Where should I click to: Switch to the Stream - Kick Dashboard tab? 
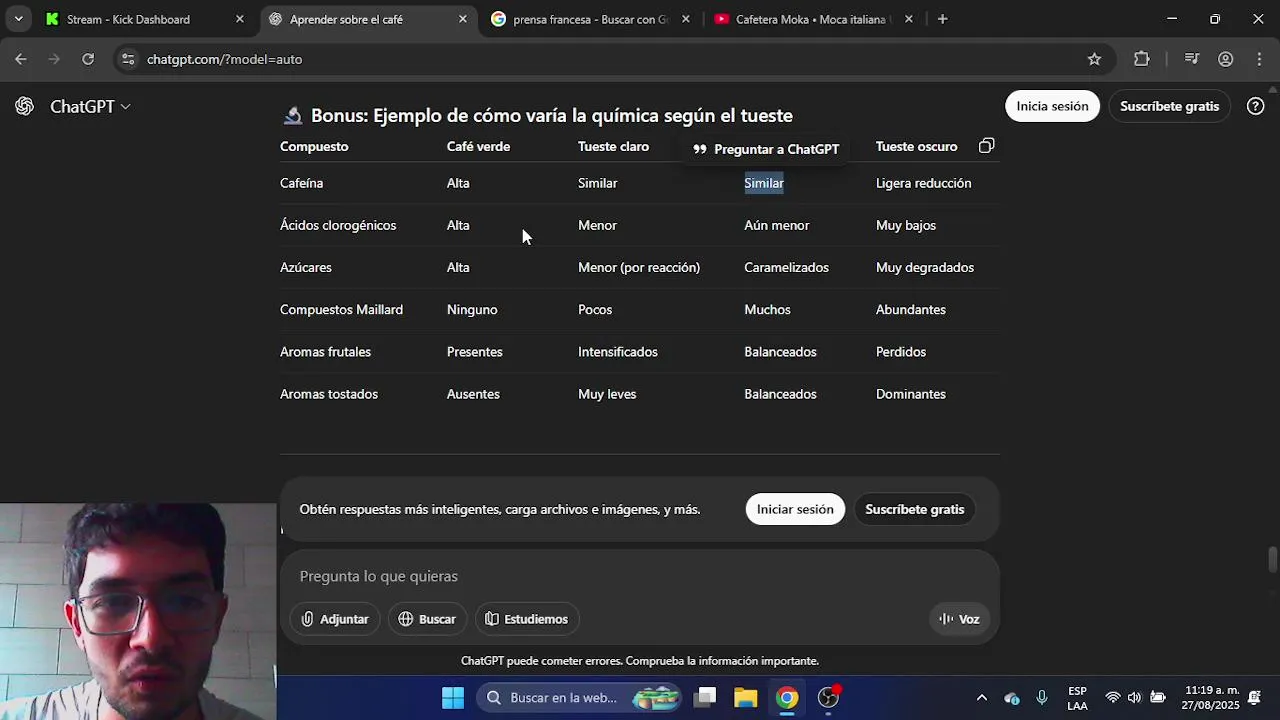coord(145,19)
